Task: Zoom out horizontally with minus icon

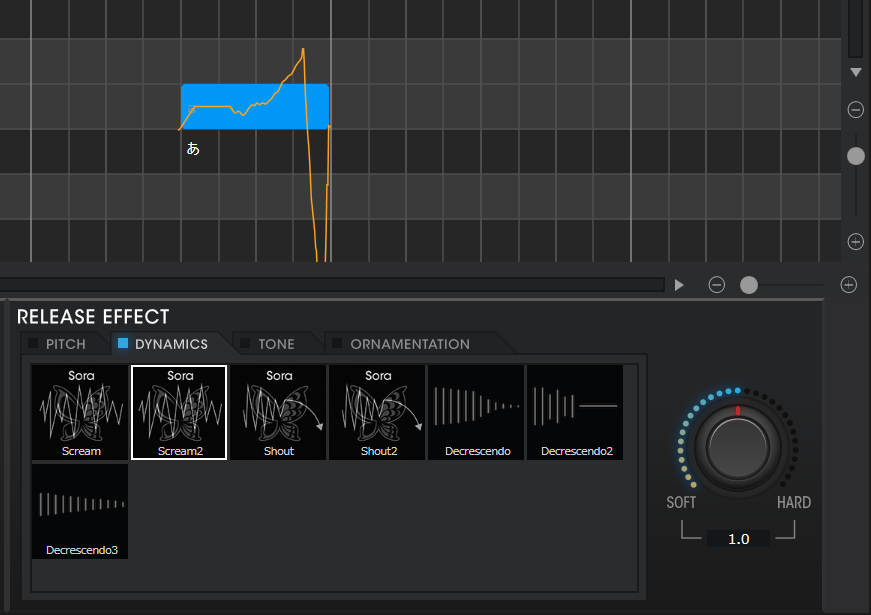Action: (717, 285)
